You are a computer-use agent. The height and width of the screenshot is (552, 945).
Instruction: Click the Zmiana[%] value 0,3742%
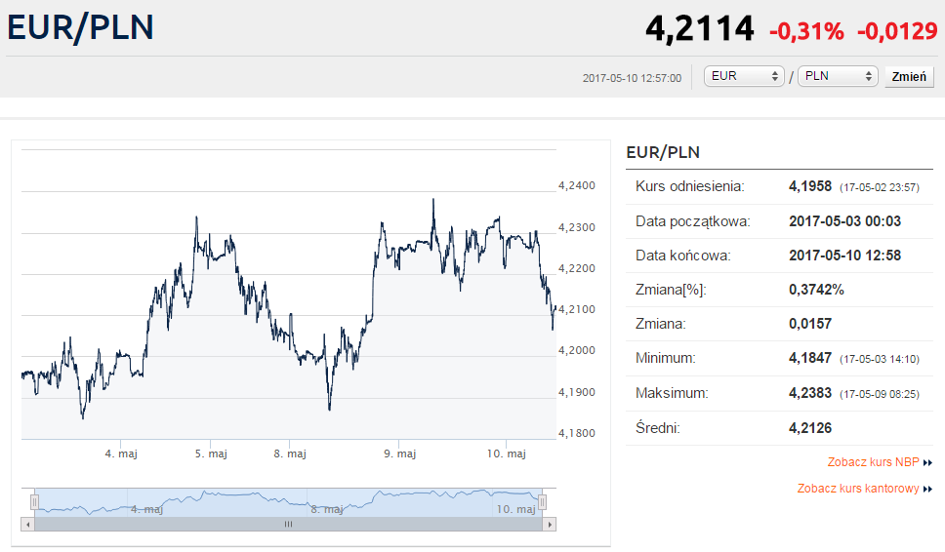coord(817,290)
